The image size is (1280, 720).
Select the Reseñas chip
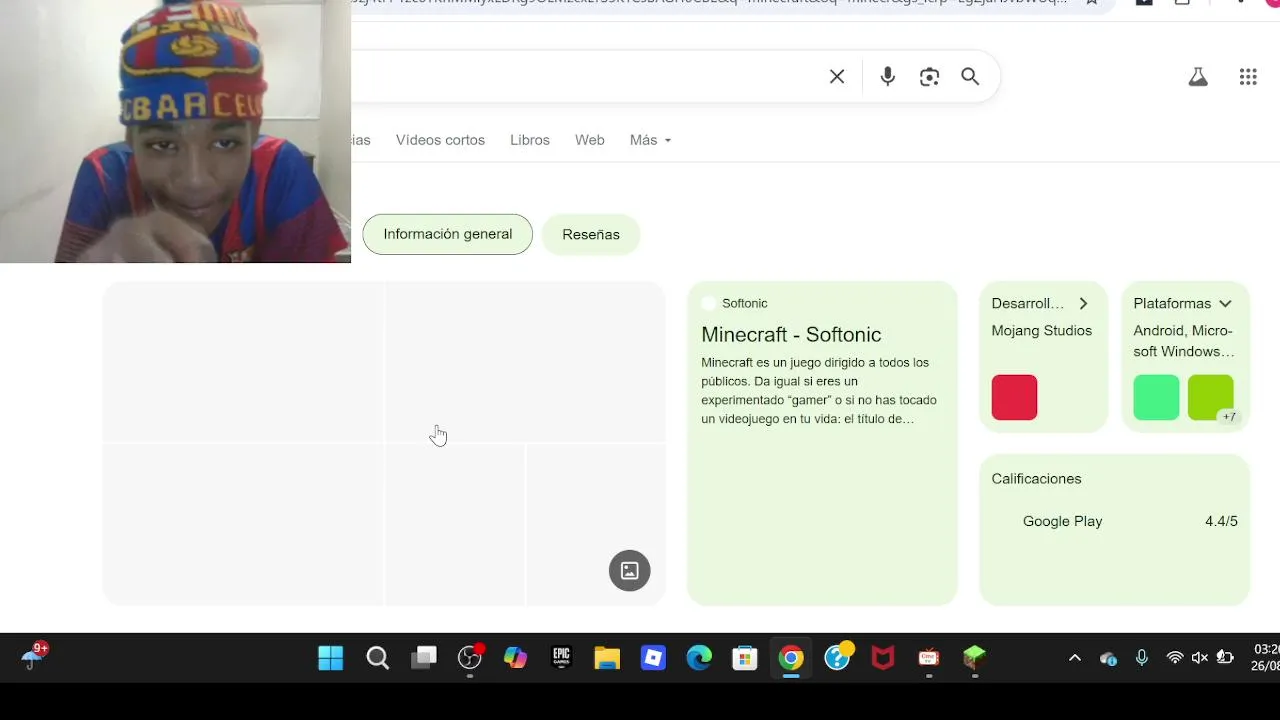(591, 234)
